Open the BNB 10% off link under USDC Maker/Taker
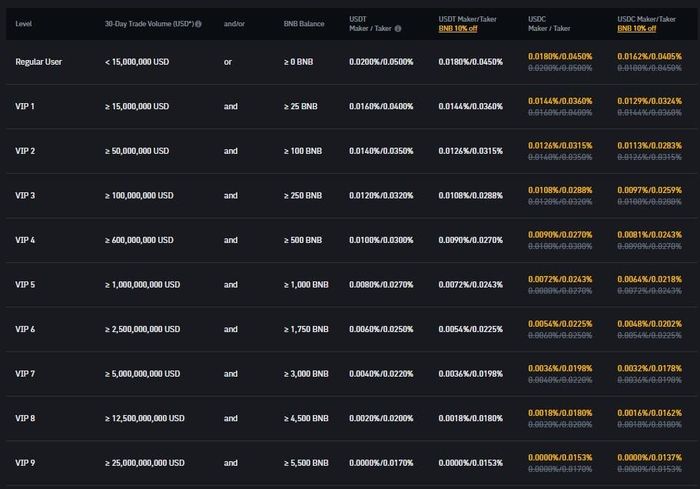The height and width of the screenshot is (489, 700). tap(636, 29)
